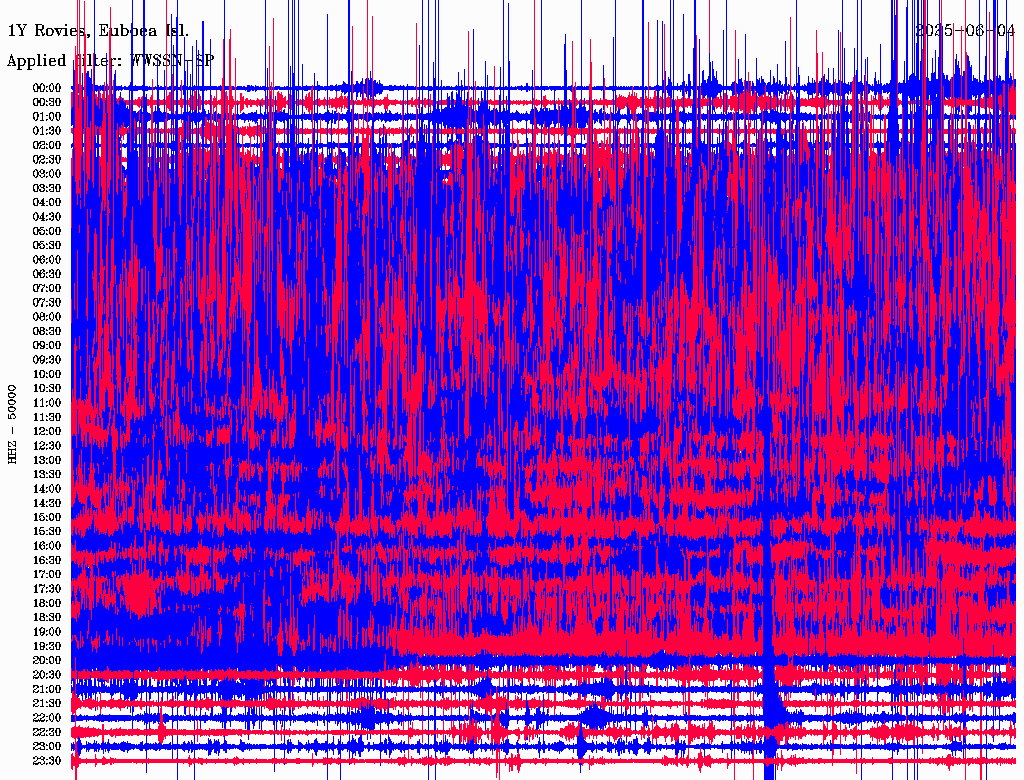Viewport: 1024px width, 780px height.
Task: Select the 14:30 trace label
Action: (x=48, y=503)
